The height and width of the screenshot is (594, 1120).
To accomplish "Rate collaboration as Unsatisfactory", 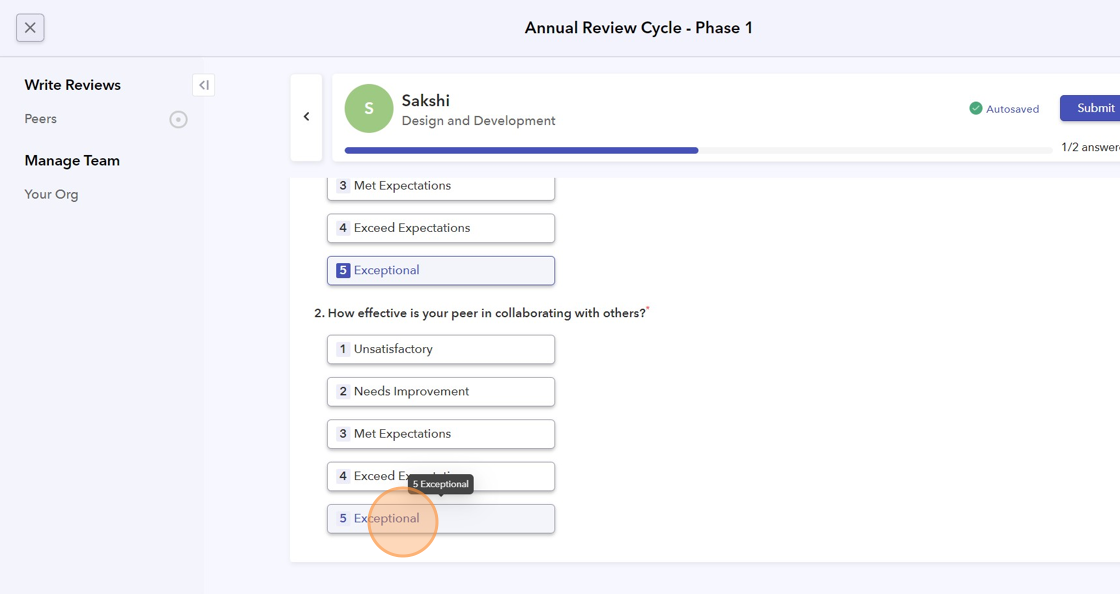I will click(x=441, y=349).
